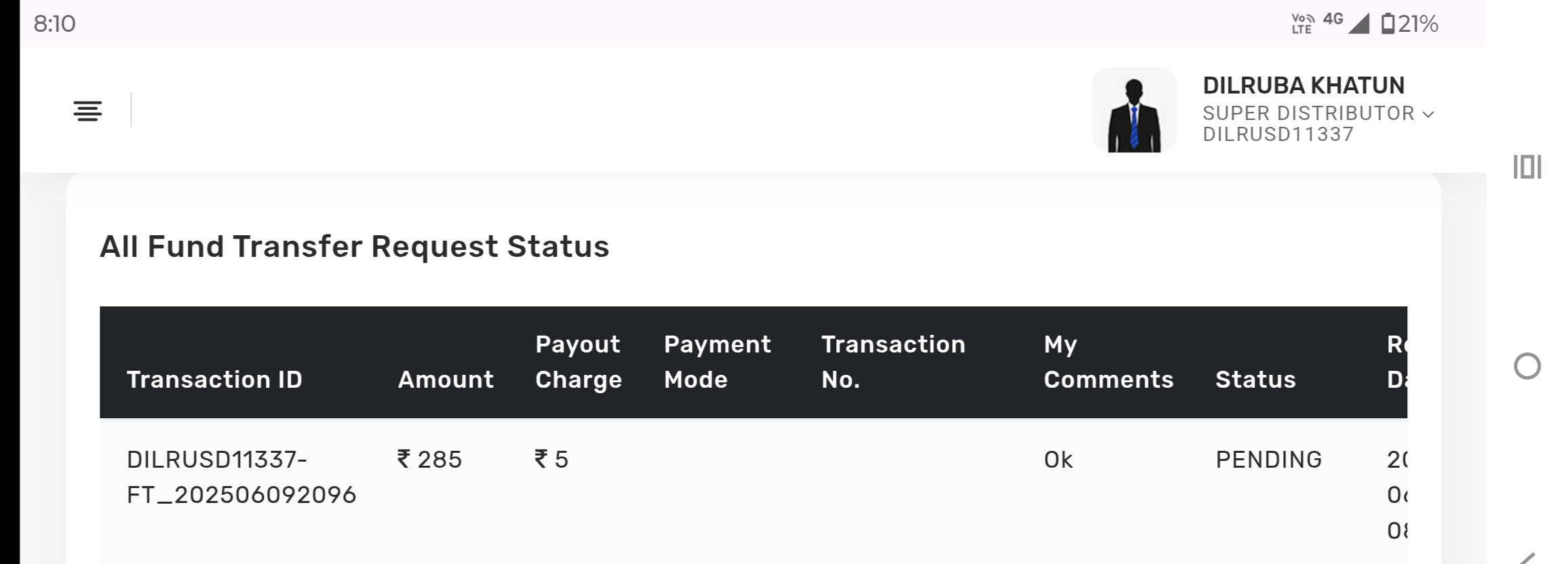The height and width of the screenshot is (564, 1568).
Task: Tap the 4G signal strength icon
Action: pos(1358,24)
